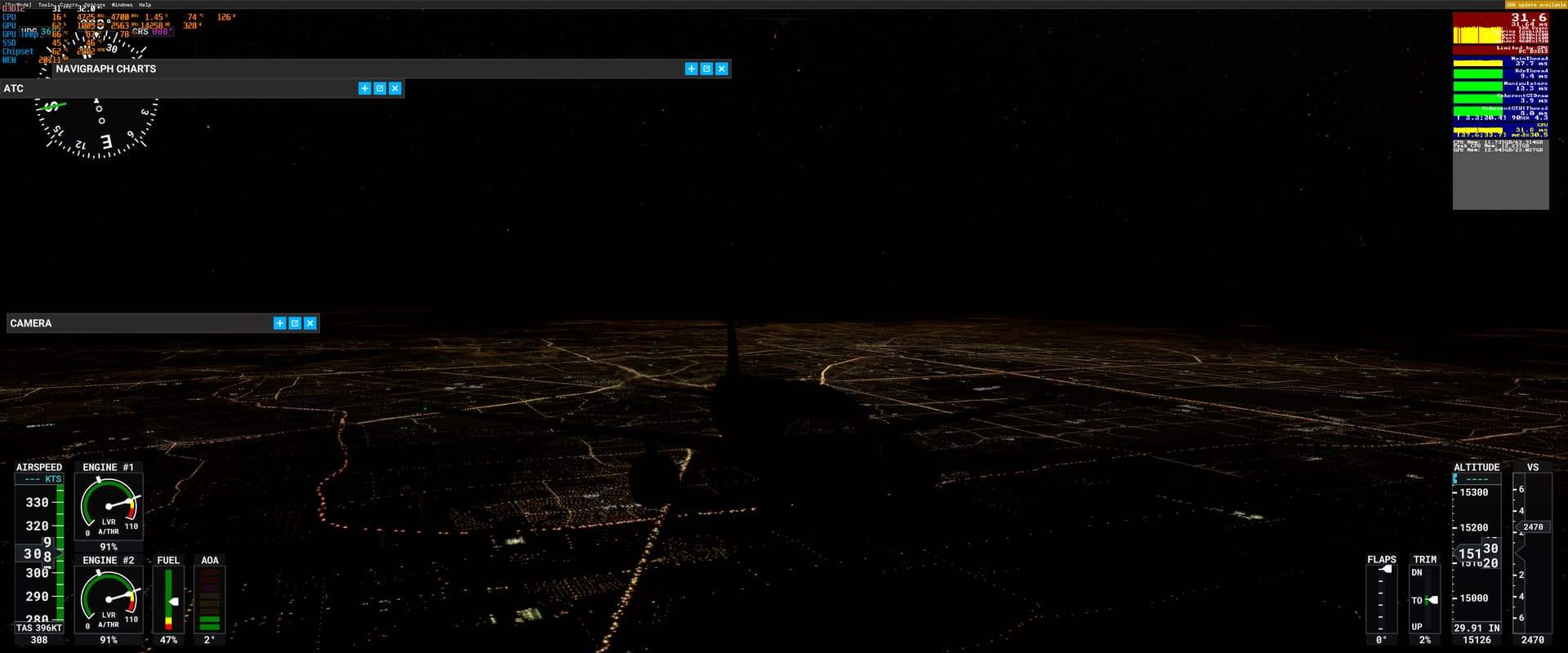Click the fuel 47% value
The image size is (1568, 653).
point(168,640)
